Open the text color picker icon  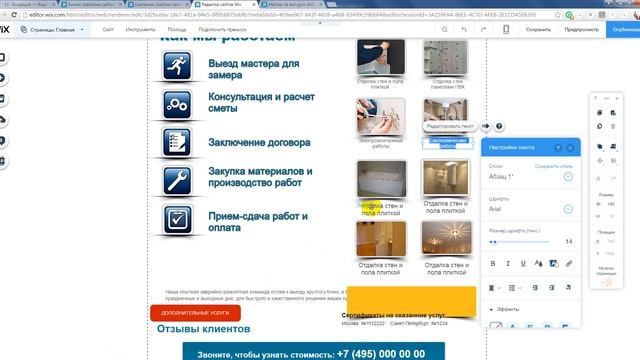538,264
